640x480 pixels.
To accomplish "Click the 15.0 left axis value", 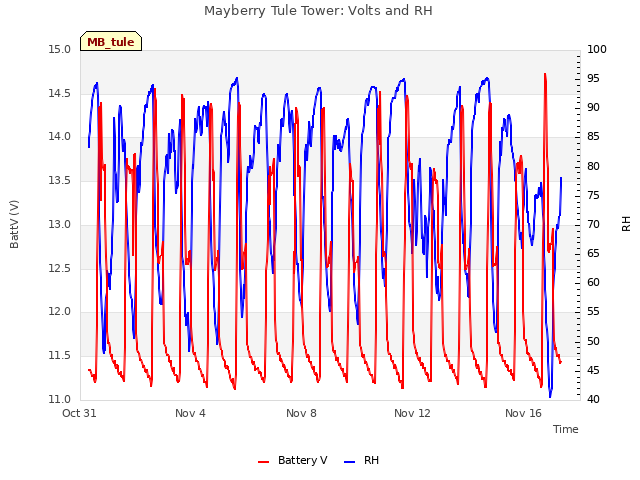I will [59, 50].
